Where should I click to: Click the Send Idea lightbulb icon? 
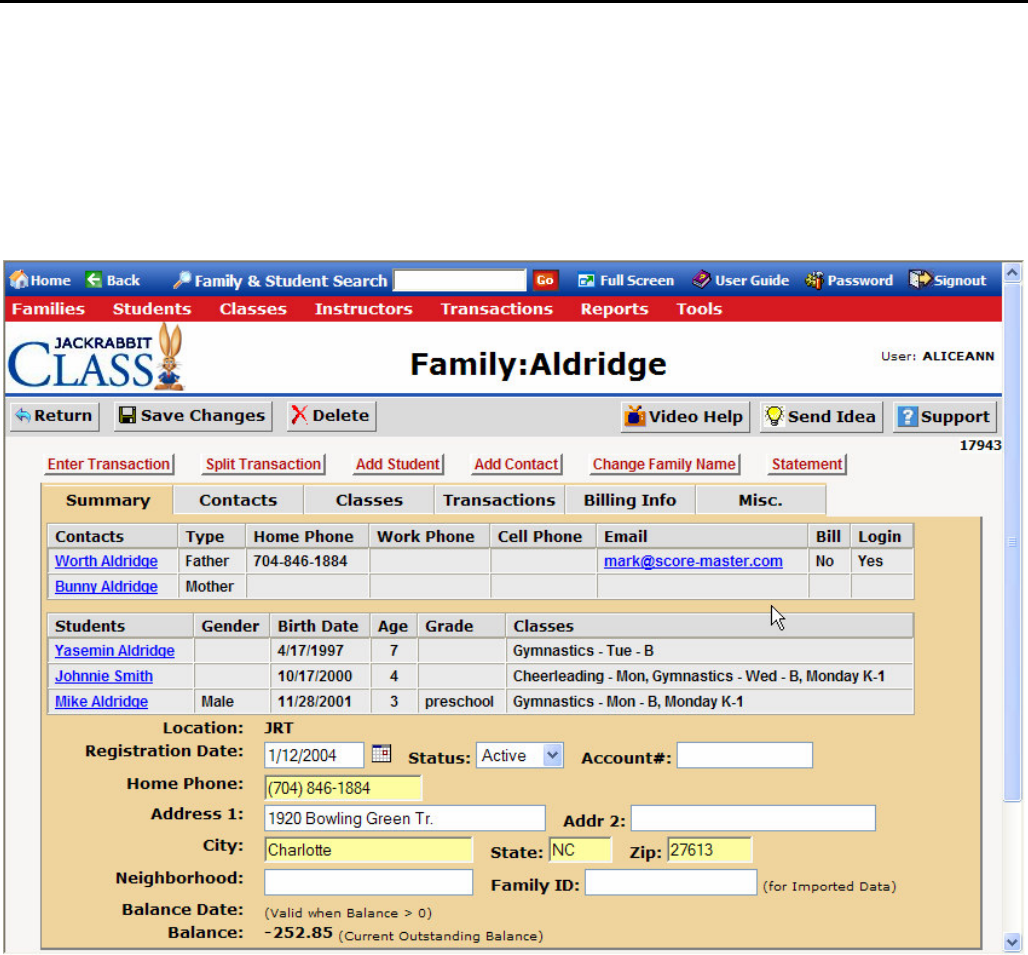774,416
